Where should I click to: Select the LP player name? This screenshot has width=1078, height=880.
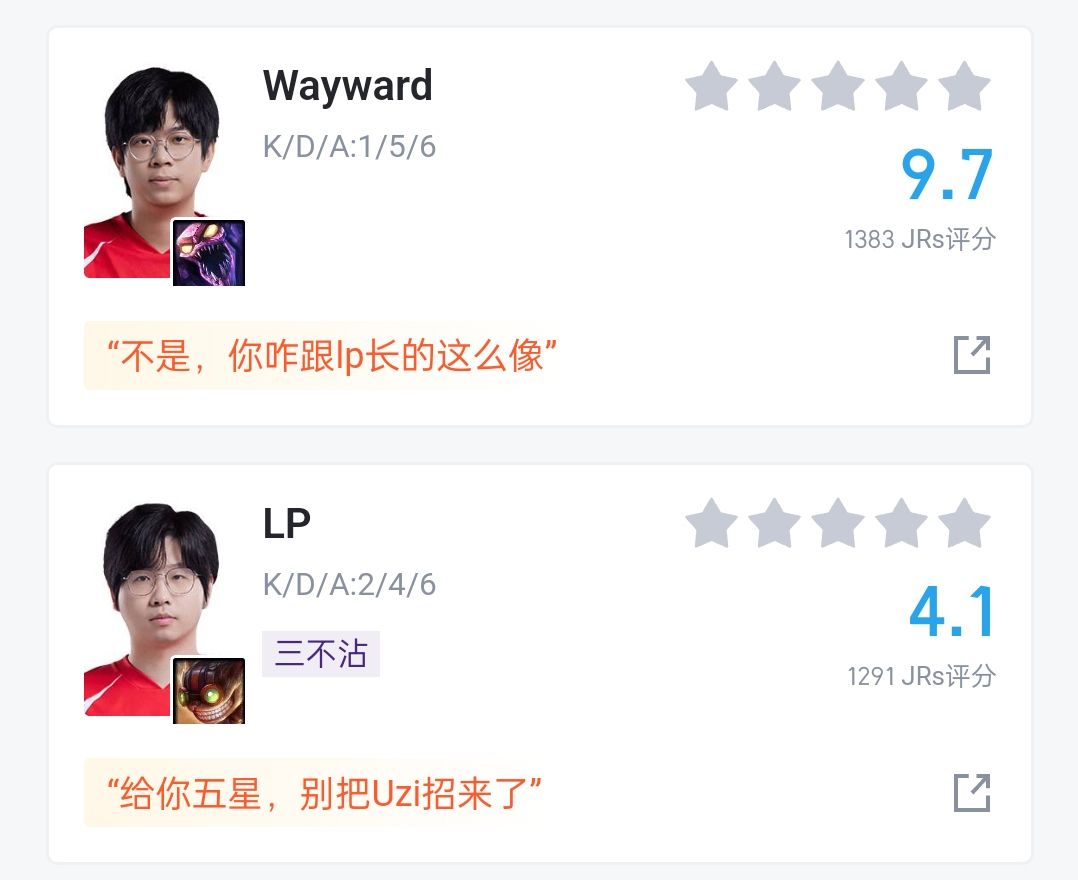[287, 523]
